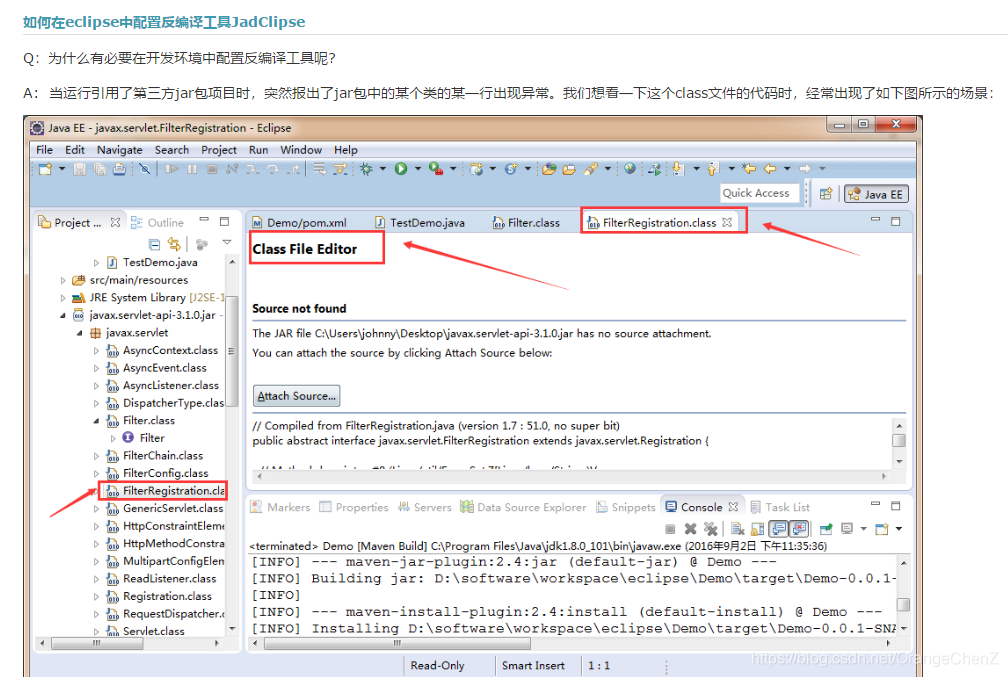Click the Print icon in toolbar

(120, 169)
